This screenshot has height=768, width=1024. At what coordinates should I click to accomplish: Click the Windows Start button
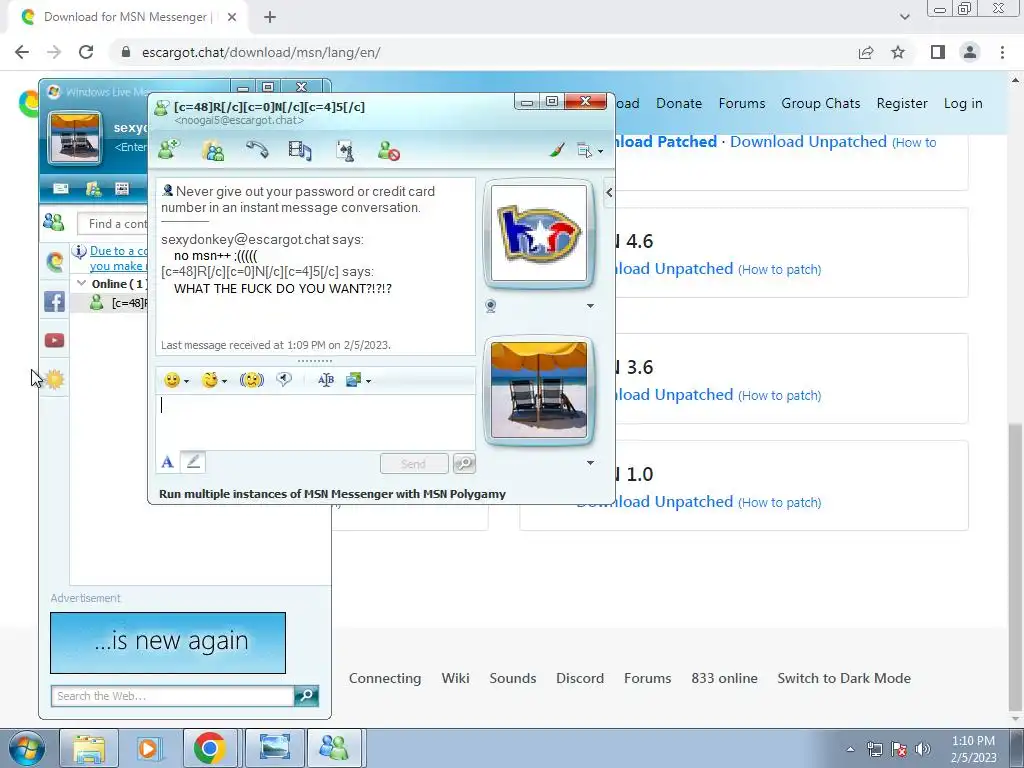point(26,748)
